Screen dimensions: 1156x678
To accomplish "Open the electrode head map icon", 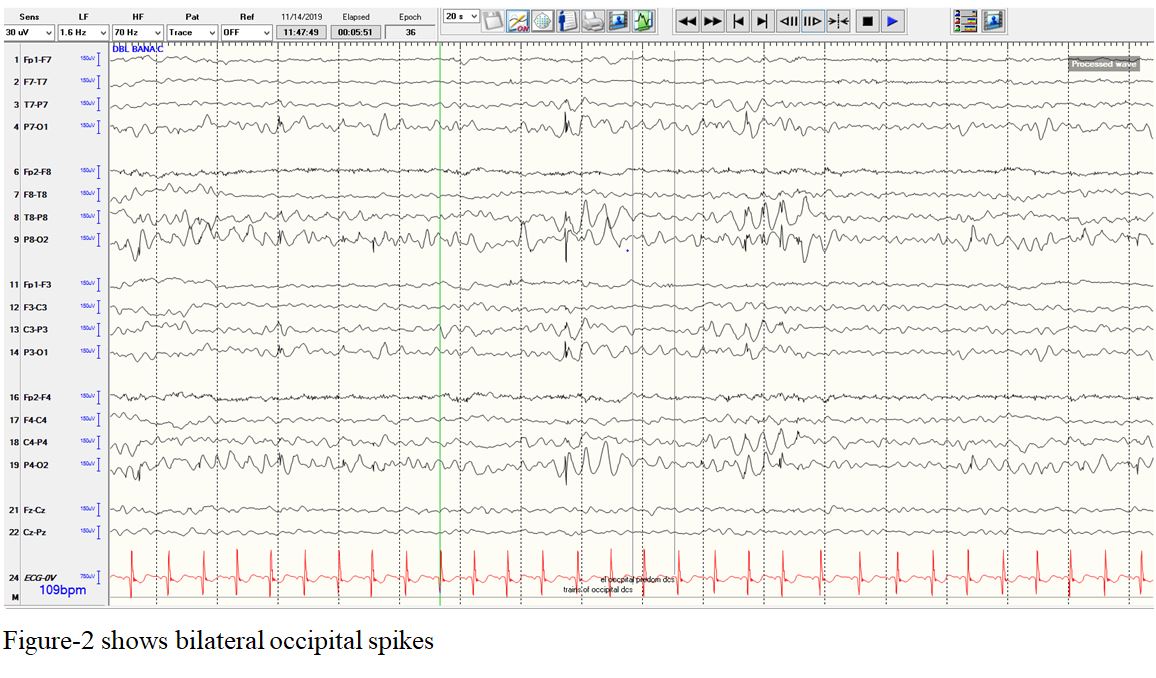I will coord(543,21).
